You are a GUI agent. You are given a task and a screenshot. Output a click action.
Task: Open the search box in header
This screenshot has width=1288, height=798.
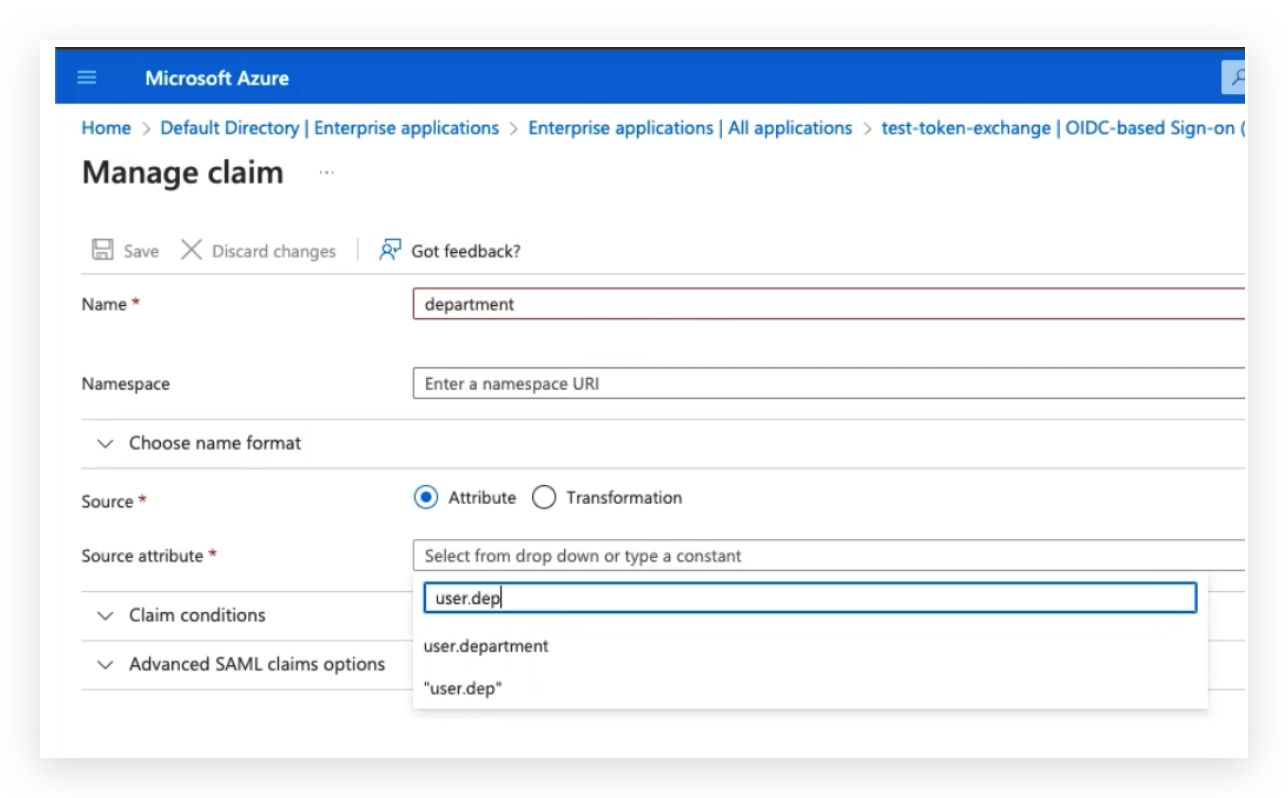click(1234, 78)
